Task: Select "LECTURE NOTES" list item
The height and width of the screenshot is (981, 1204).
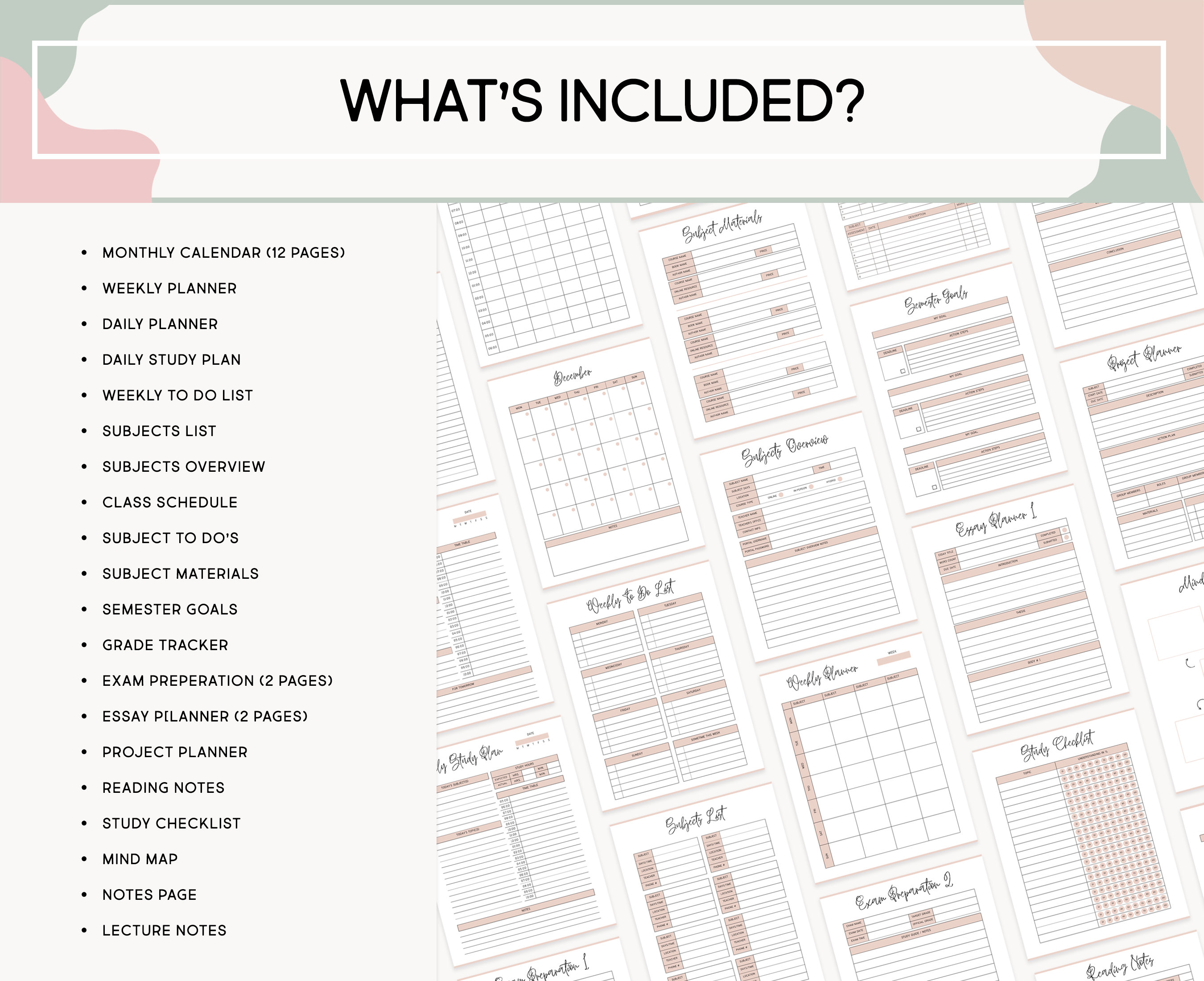Action: tap(165, 930)
